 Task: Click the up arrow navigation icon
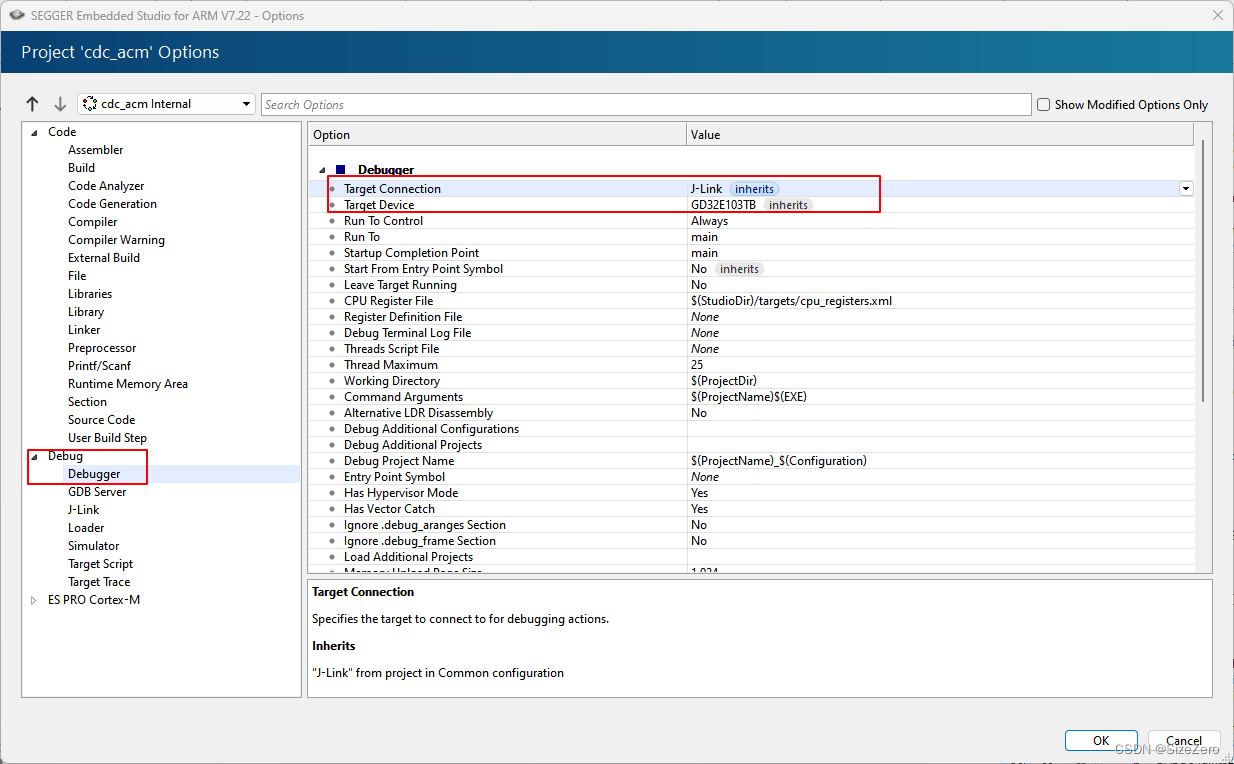[32, 104]
